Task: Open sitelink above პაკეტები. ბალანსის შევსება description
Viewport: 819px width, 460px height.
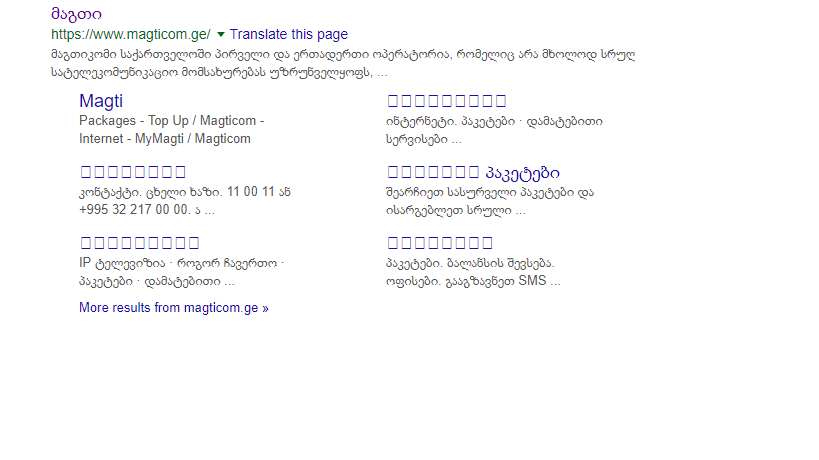Action: coord(440,243)
